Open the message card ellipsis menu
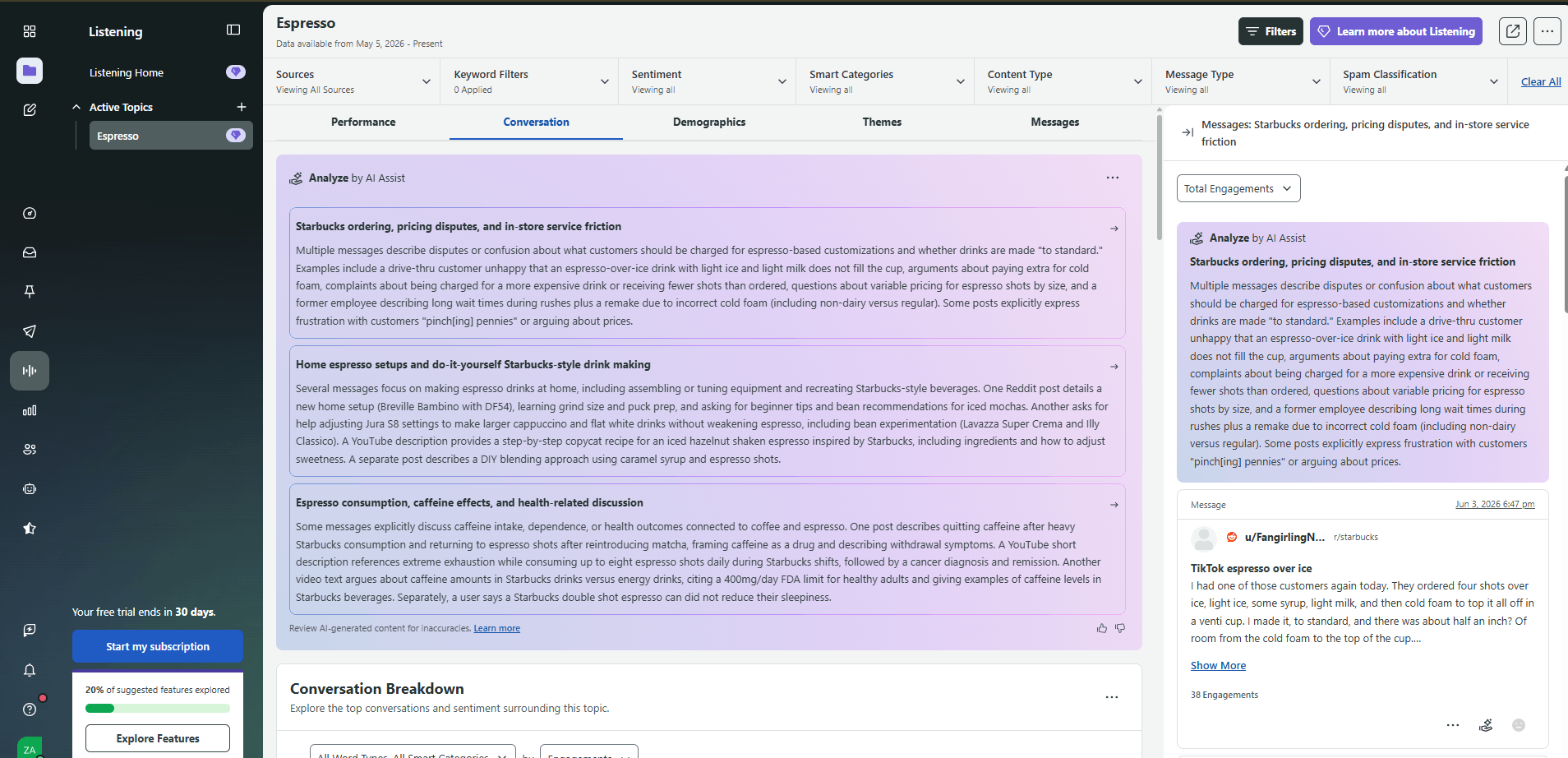 point(1453,725)
